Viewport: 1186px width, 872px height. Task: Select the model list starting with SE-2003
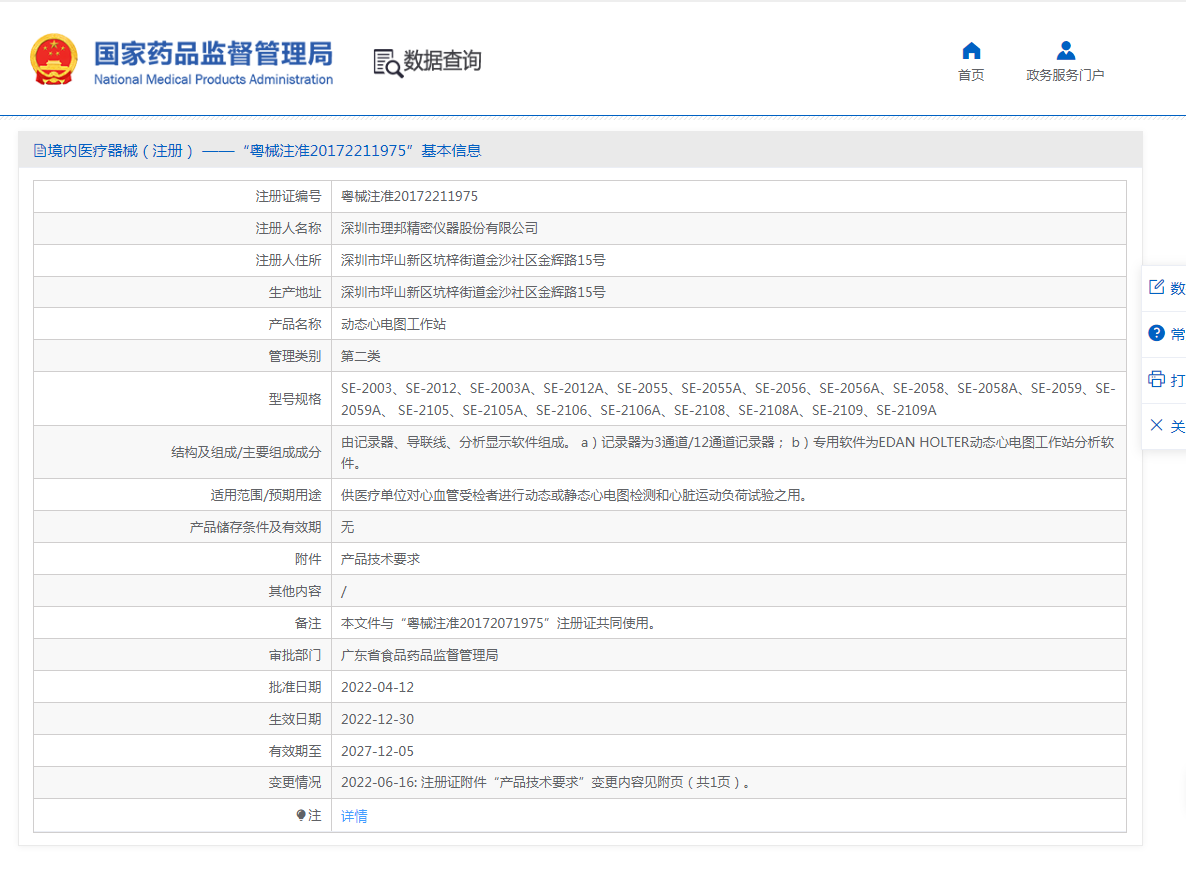tap(728, 399)
